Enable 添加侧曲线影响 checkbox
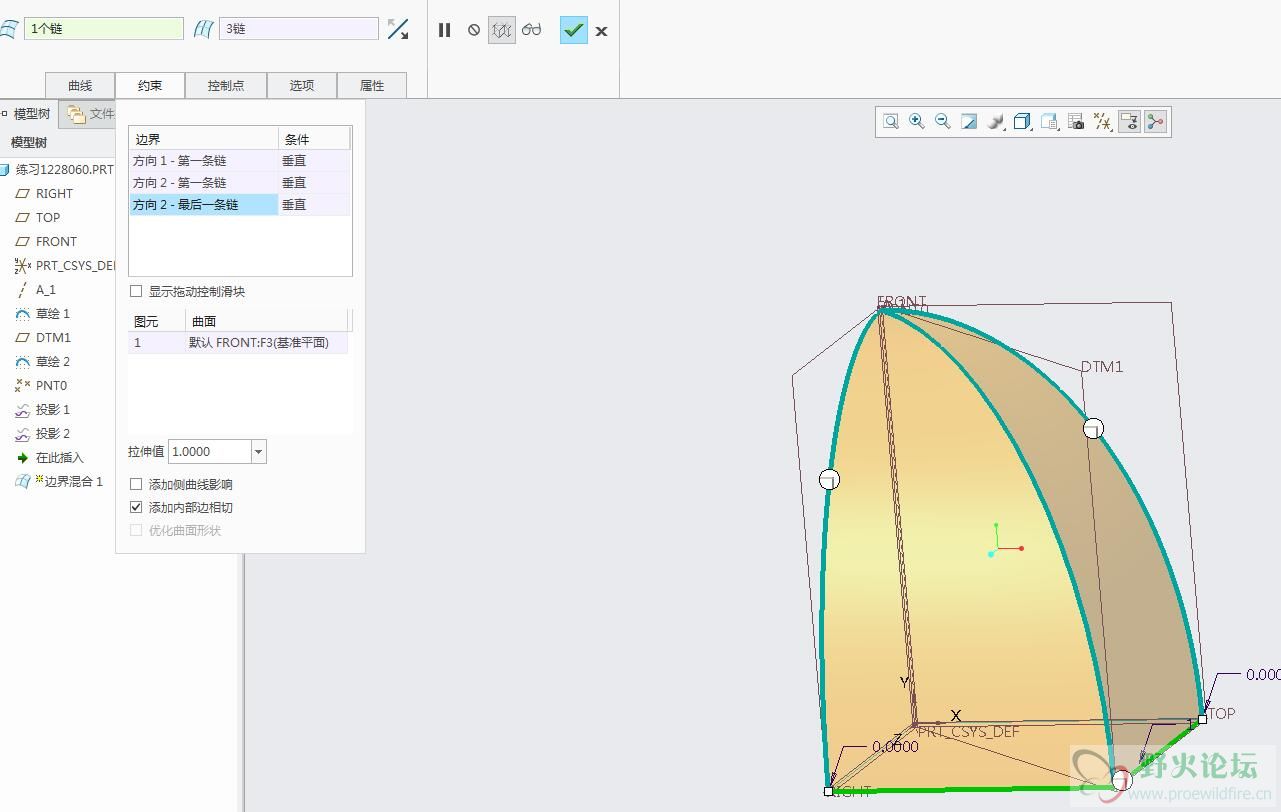1281x812 pixels. tap(136, 485)
